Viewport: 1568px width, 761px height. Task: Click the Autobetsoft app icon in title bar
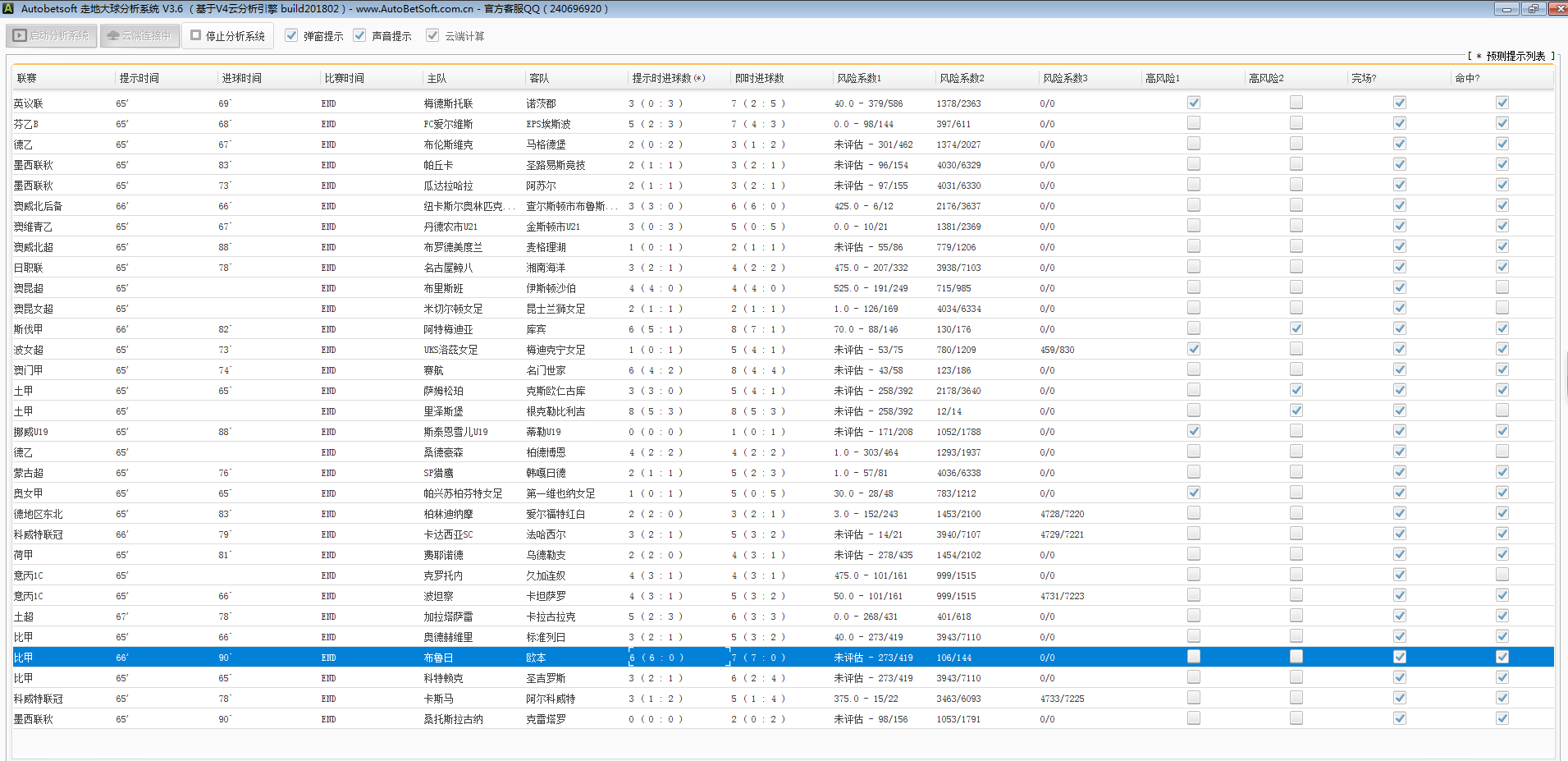click(x=8, y=8)
